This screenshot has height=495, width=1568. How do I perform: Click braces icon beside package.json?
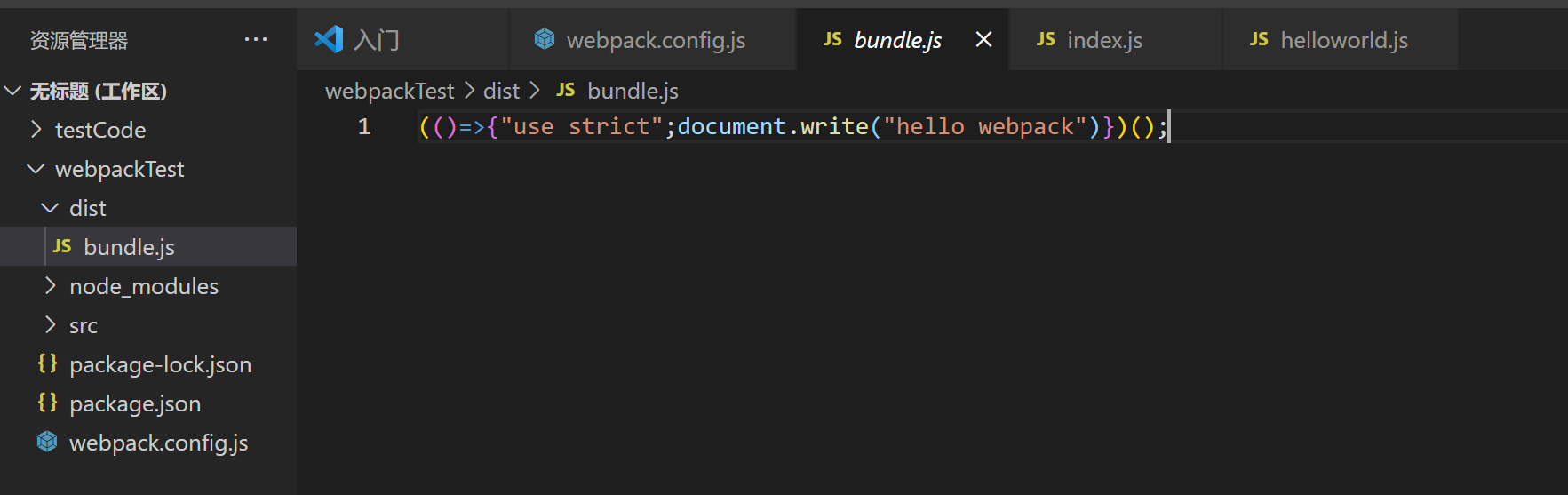(47, 403)
